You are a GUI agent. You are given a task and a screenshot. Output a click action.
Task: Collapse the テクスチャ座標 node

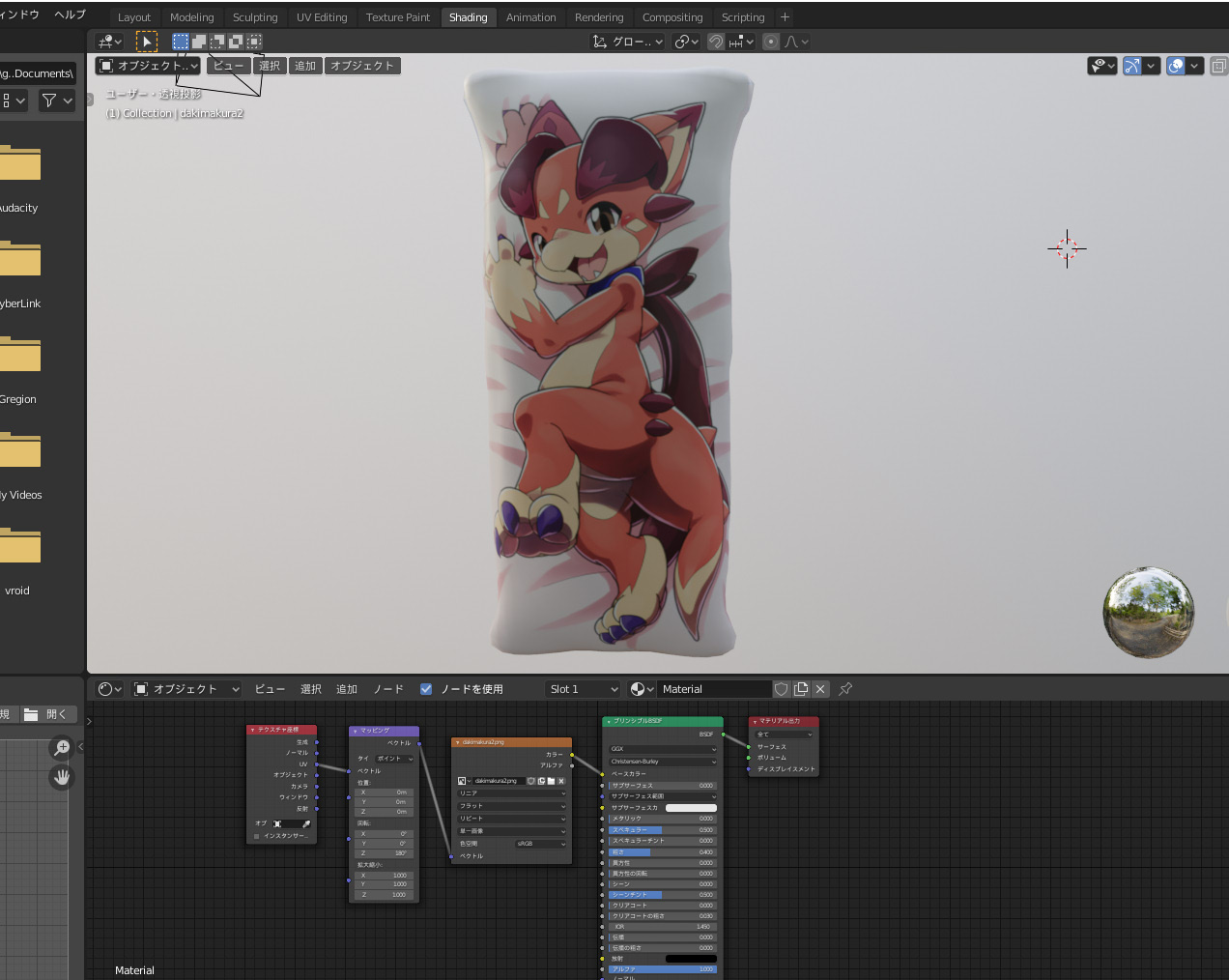tap(252, 730)
